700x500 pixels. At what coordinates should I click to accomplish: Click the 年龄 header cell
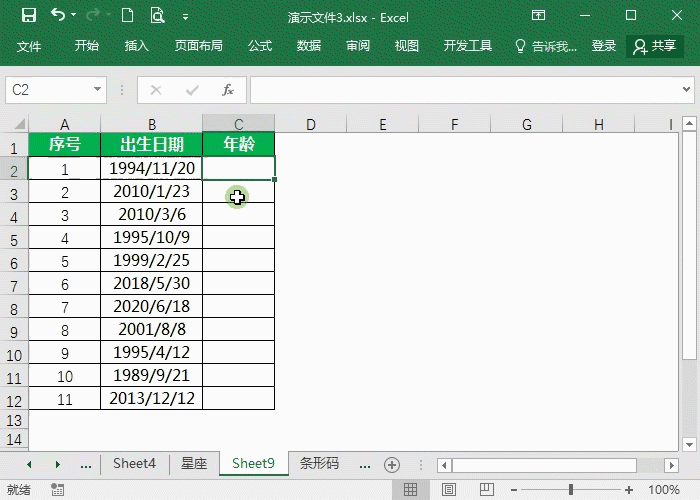pyautogui.click(x=239, y=144)
